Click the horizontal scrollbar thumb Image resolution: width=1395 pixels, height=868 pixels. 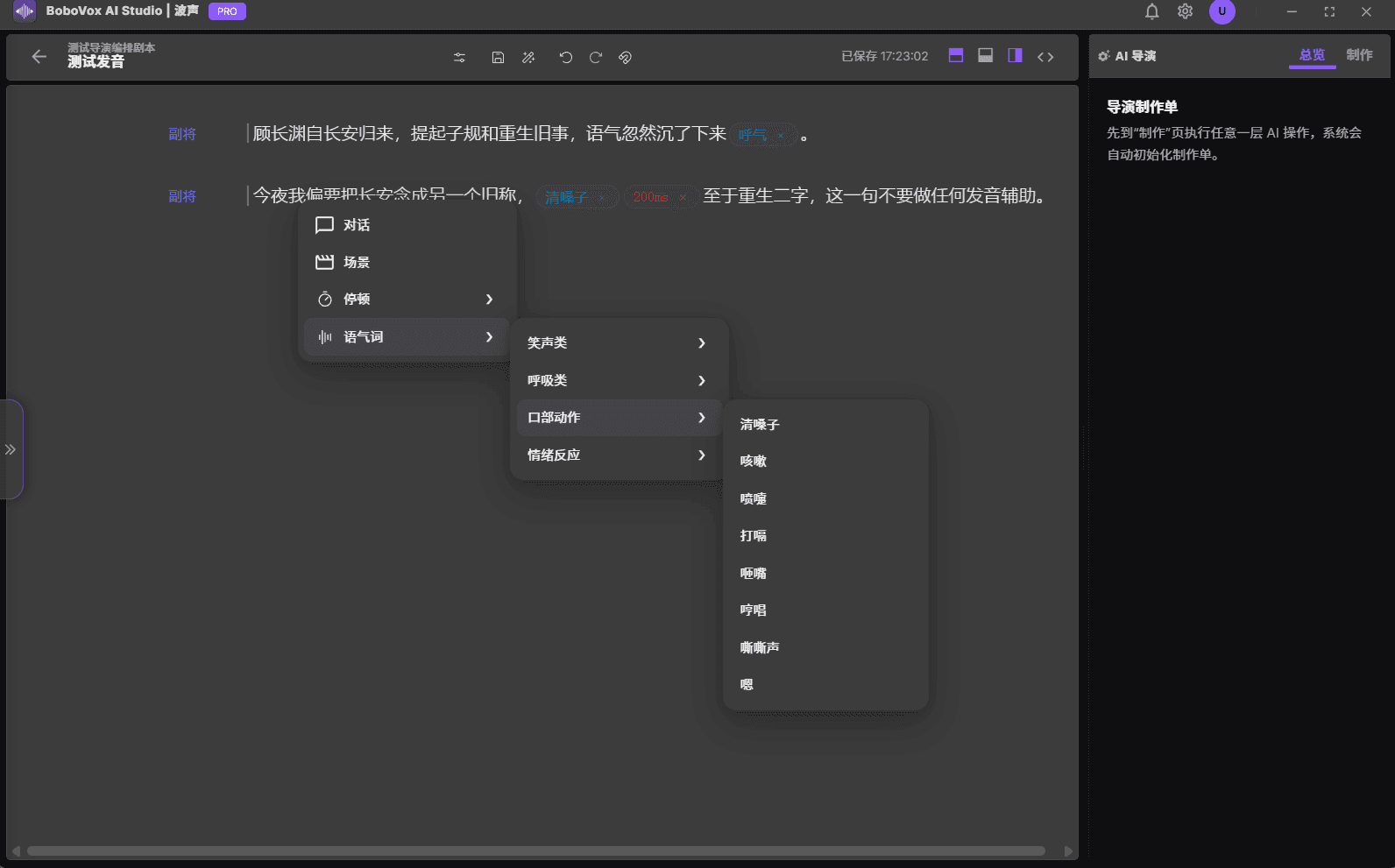(536, 851)
